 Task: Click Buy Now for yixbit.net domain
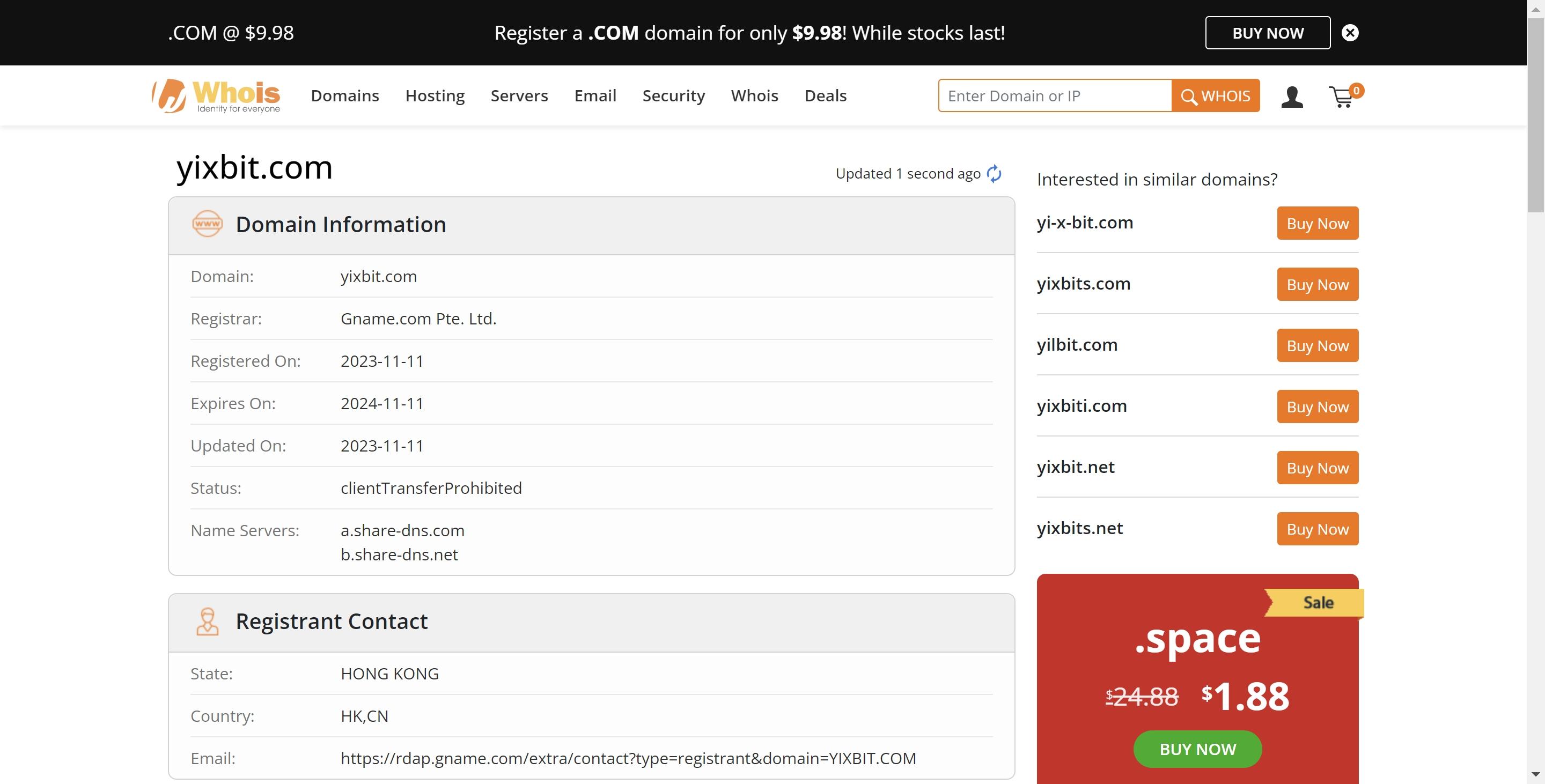point(1317,467)
